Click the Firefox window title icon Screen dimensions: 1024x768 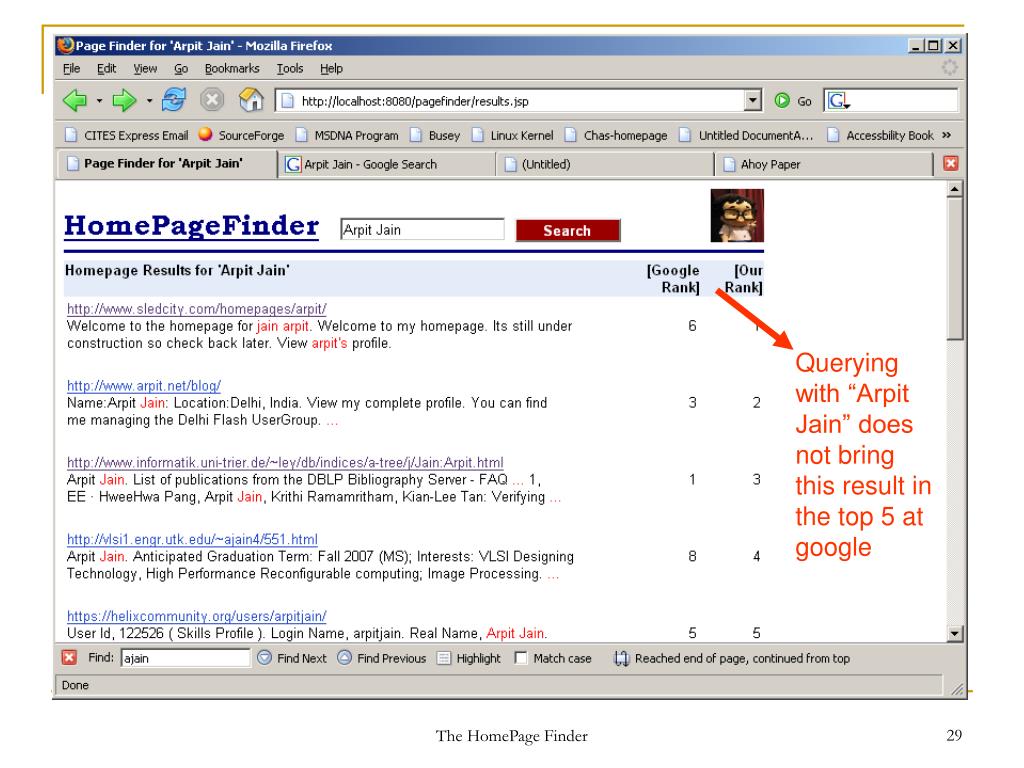[x=65, y=45]
